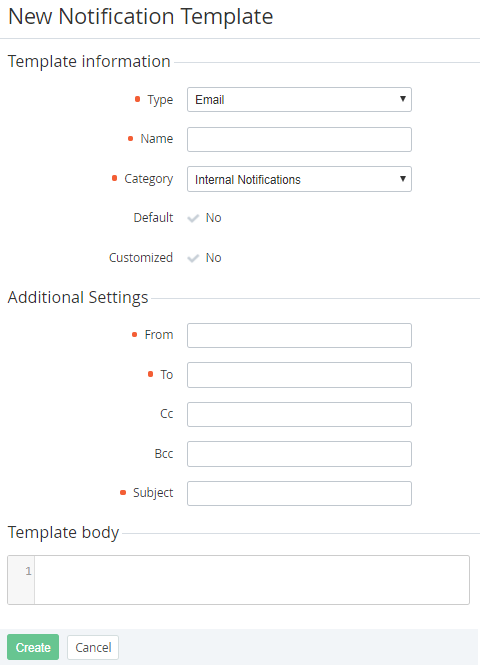
Task: Click the To recipient field
Action: 299,375
